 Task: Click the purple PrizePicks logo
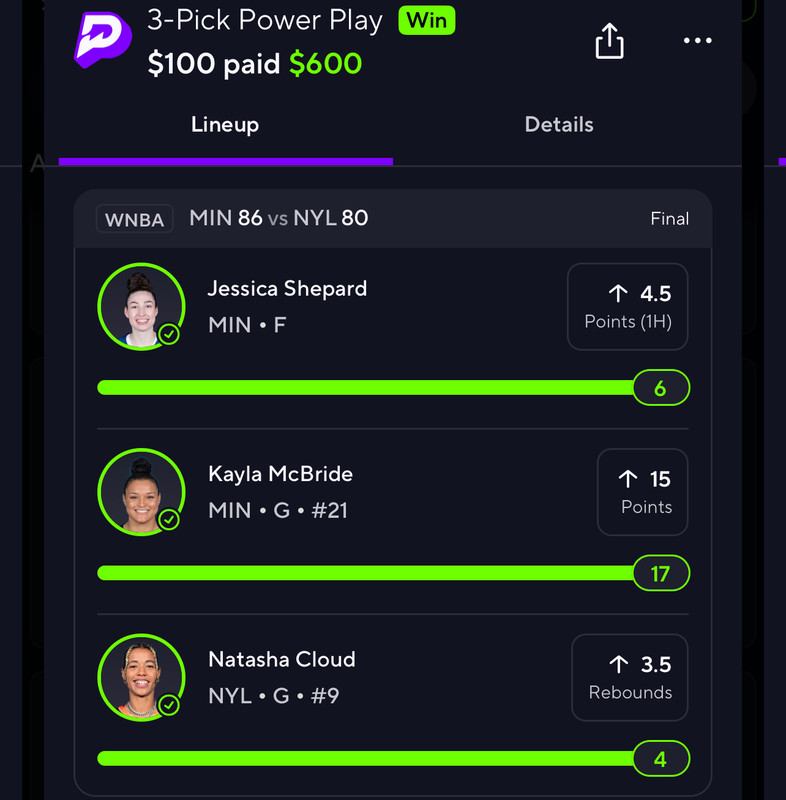[103, 40]
